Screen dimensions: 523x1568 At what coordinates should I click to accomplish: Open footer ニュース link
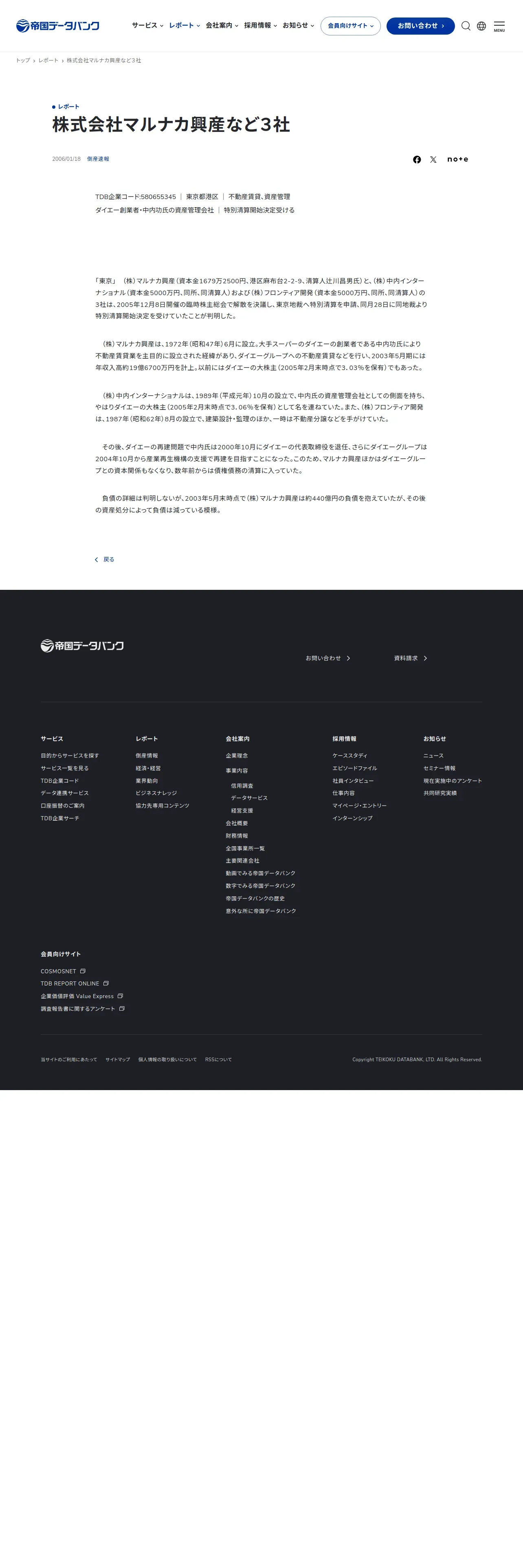[433, 756]
